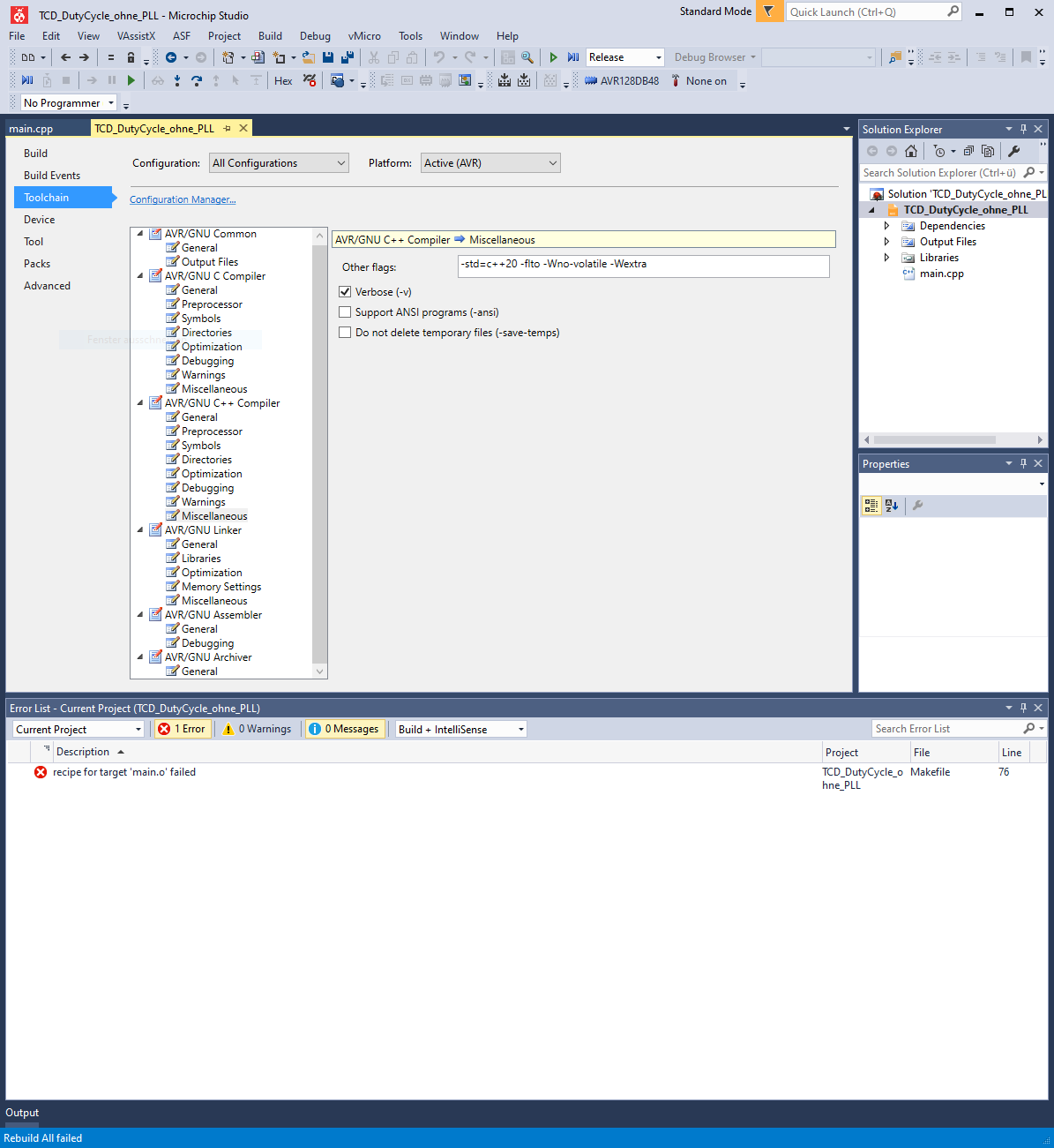Open the Current Project scope dropdown
The height and width of the screenshot is (1148, 1054).
(x=78, y=730)
